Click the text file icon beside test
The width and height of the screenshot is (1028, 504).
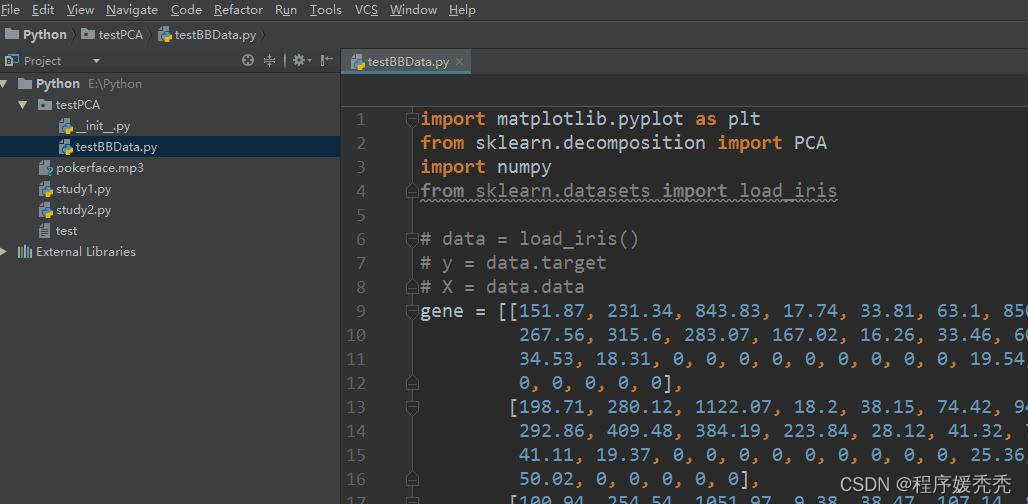pos(45,231)
